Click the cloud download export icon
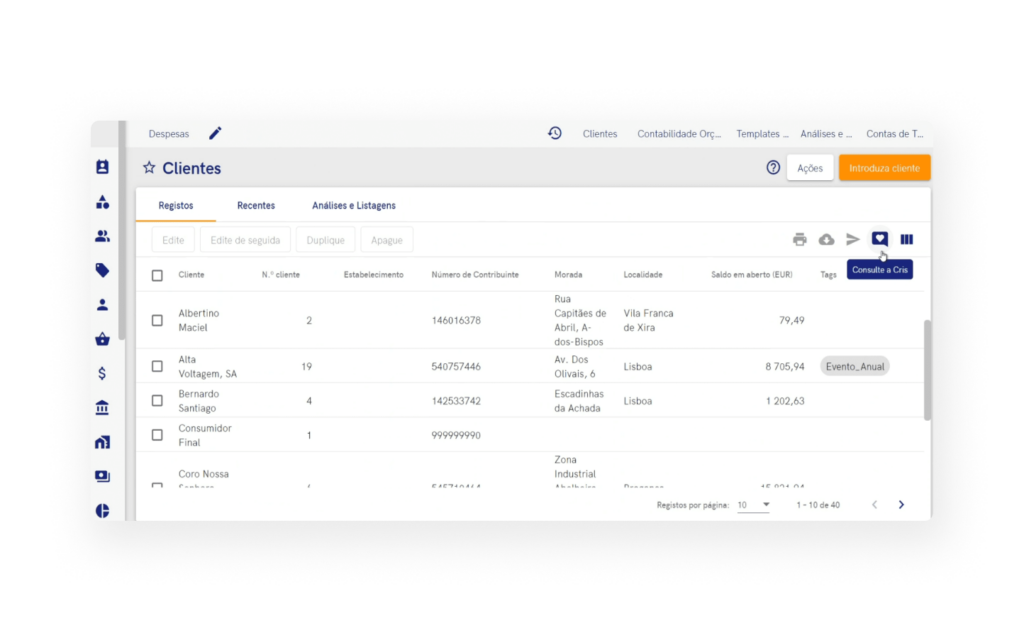The height and width of the screenshot is (640, 1024). point(826,239)
